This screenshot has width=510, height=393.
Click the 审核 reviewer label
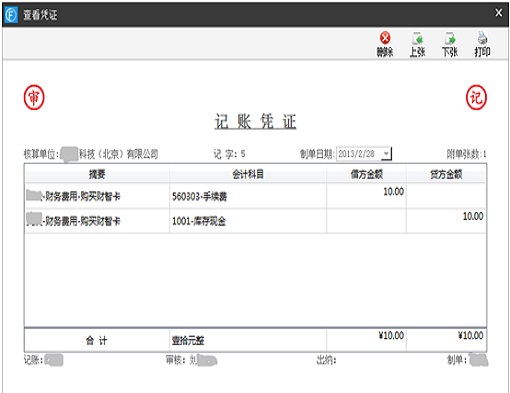tap(176, 360)
